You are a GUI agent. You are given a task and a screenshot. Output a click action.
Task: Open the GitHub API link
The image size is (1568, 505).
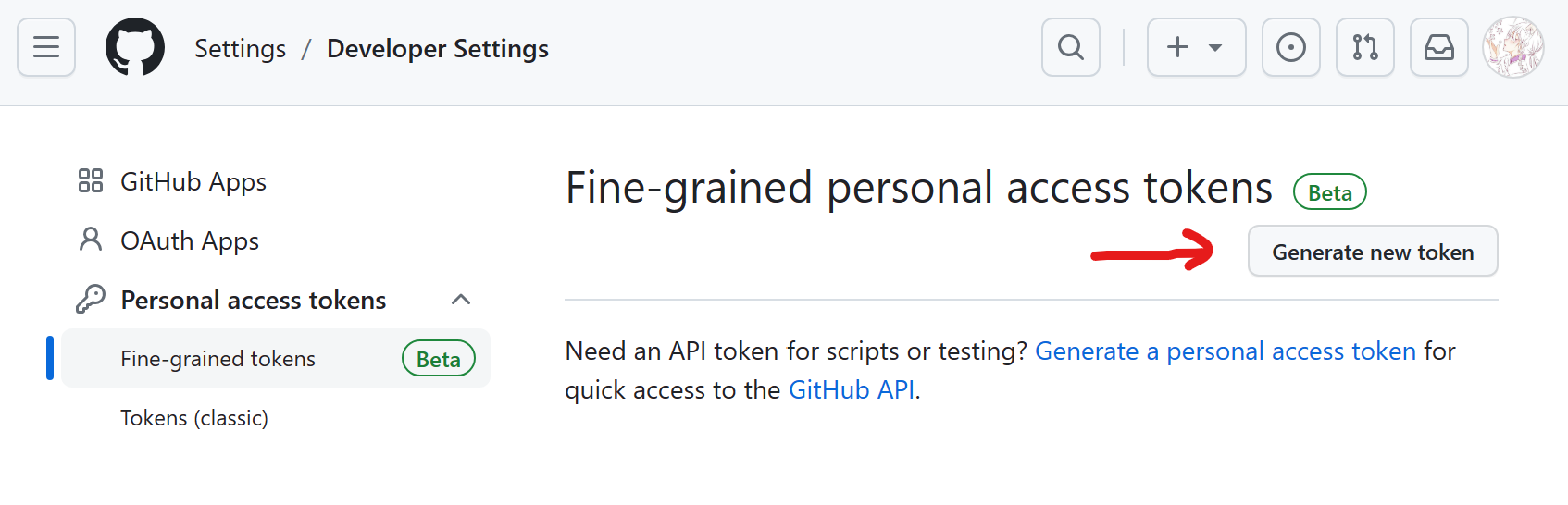[852, 390]
